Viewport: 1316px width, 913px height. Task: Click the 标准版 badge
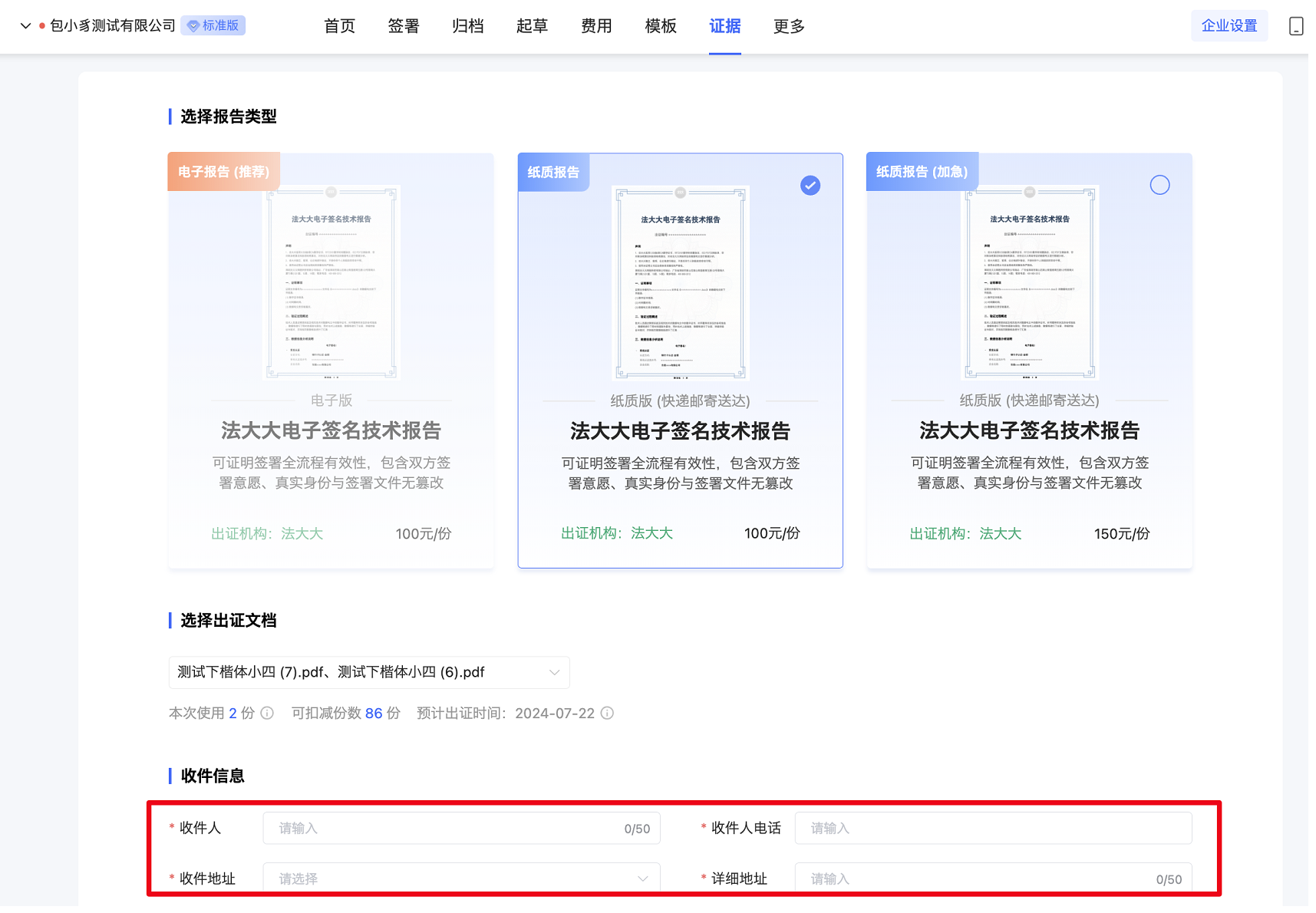click(213, 26)
